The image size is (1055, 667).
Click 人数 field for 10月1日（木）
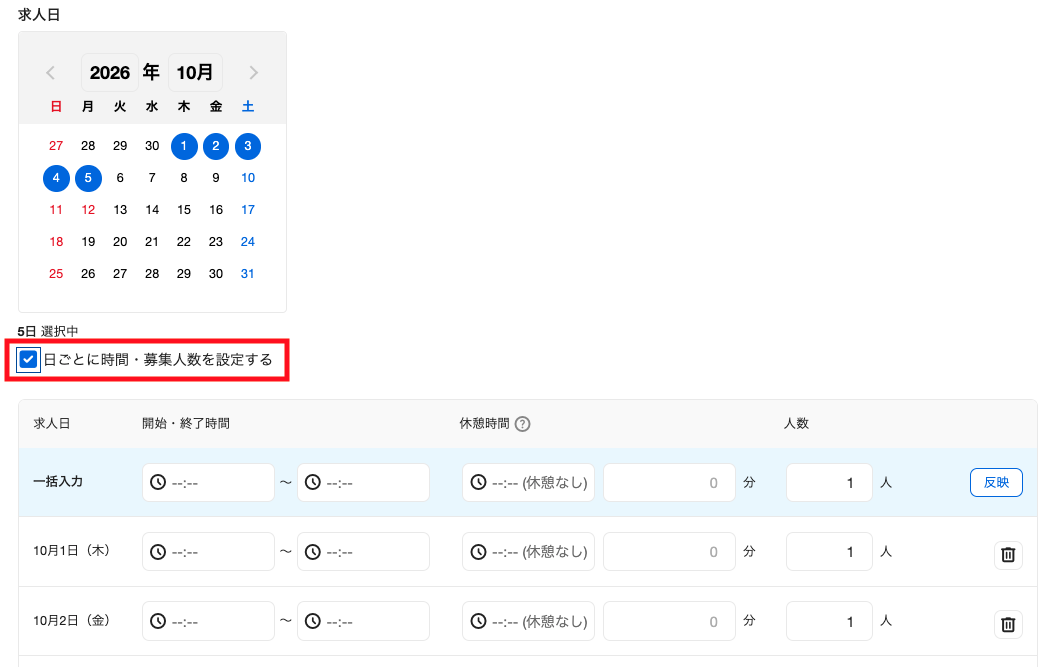point(829,552)
